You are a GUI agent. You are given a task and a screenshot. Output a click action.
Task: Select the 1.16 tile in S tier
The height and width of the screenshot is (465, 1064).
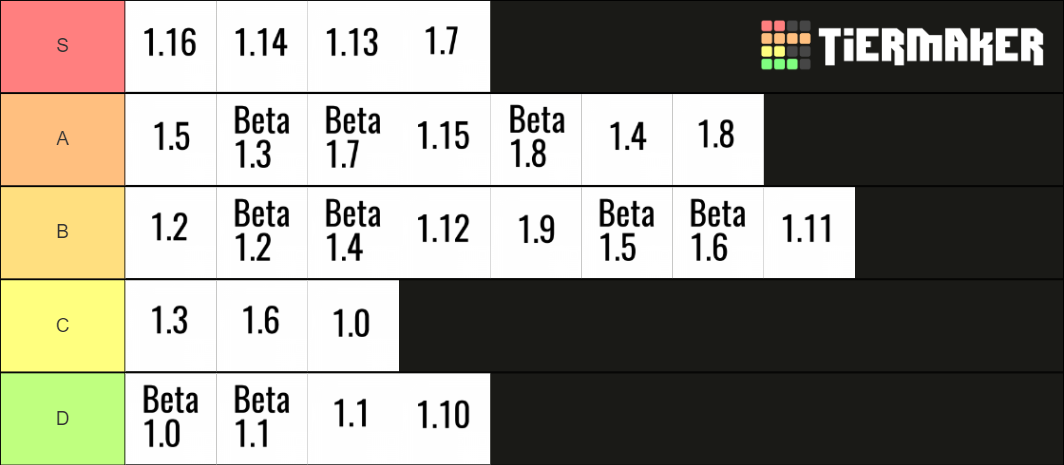(x=171, y=46)
